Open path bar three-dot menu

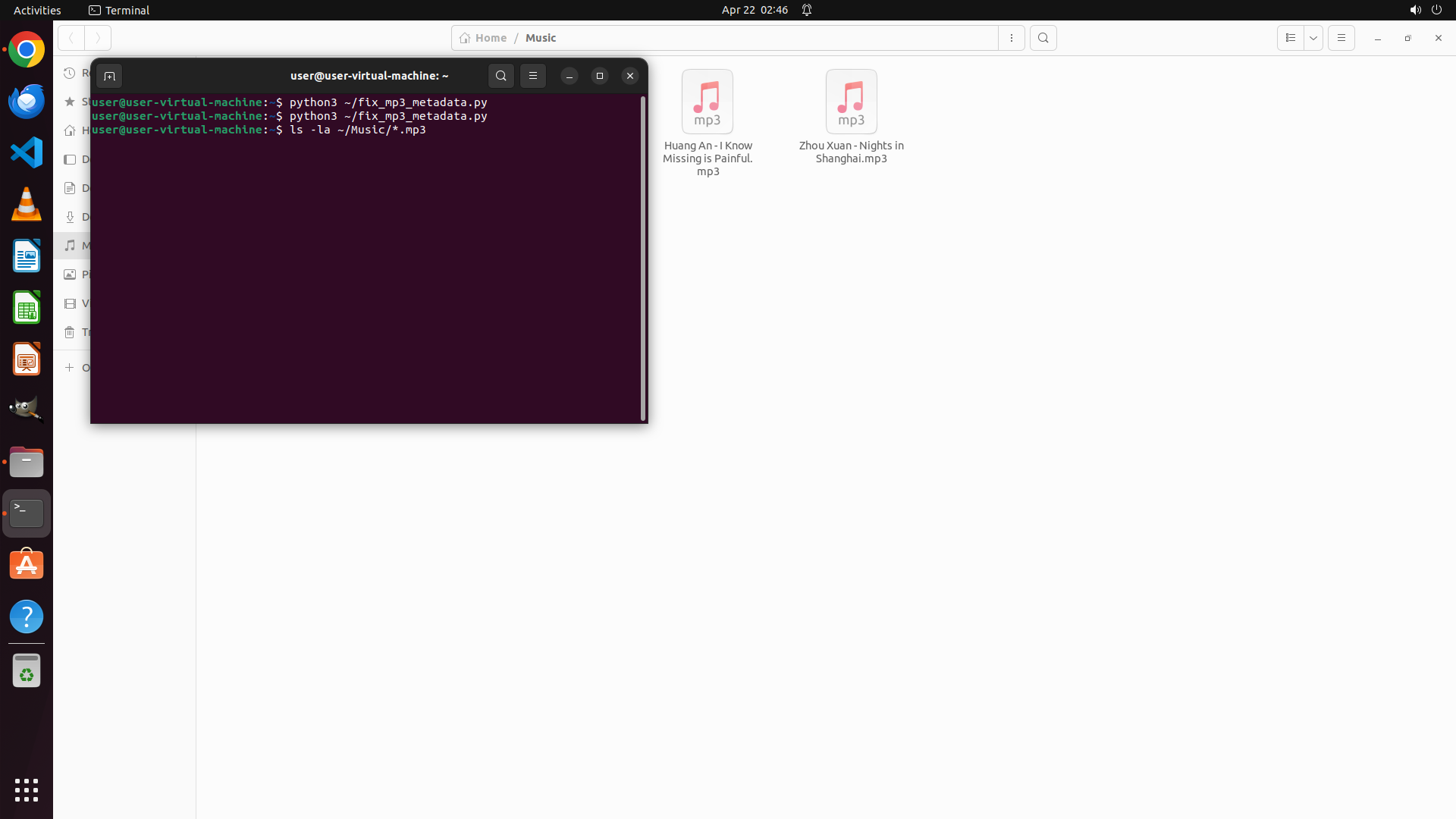(1012, 38)
